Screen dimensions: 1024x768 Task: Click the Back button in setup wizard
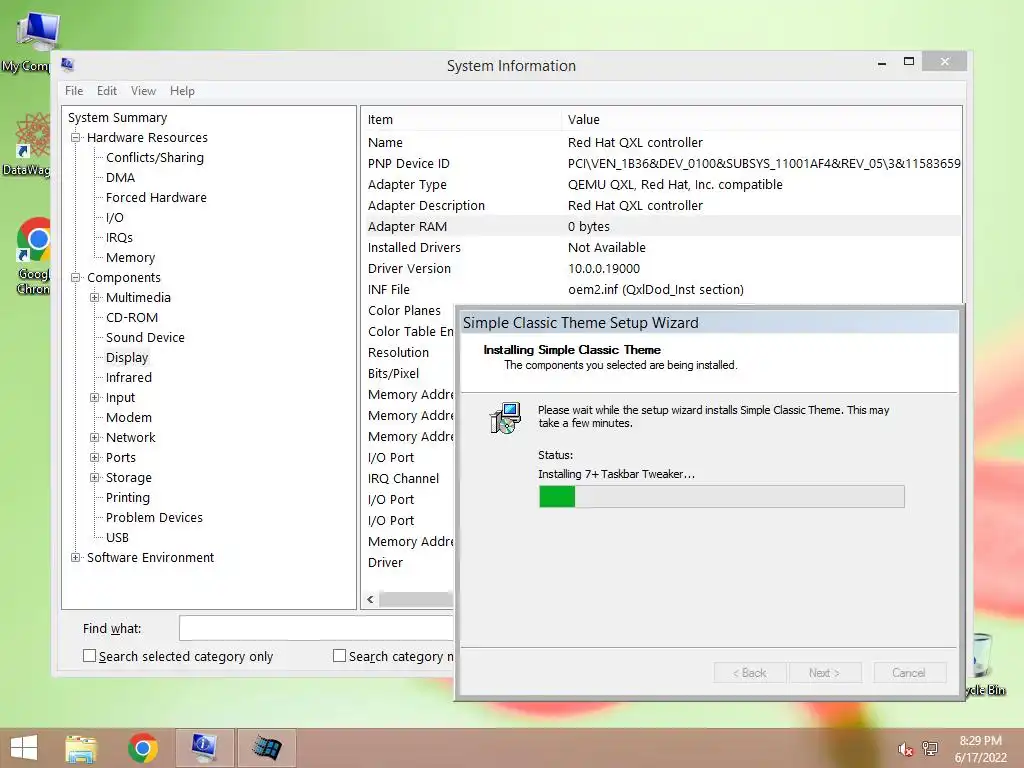coord(750,673)
